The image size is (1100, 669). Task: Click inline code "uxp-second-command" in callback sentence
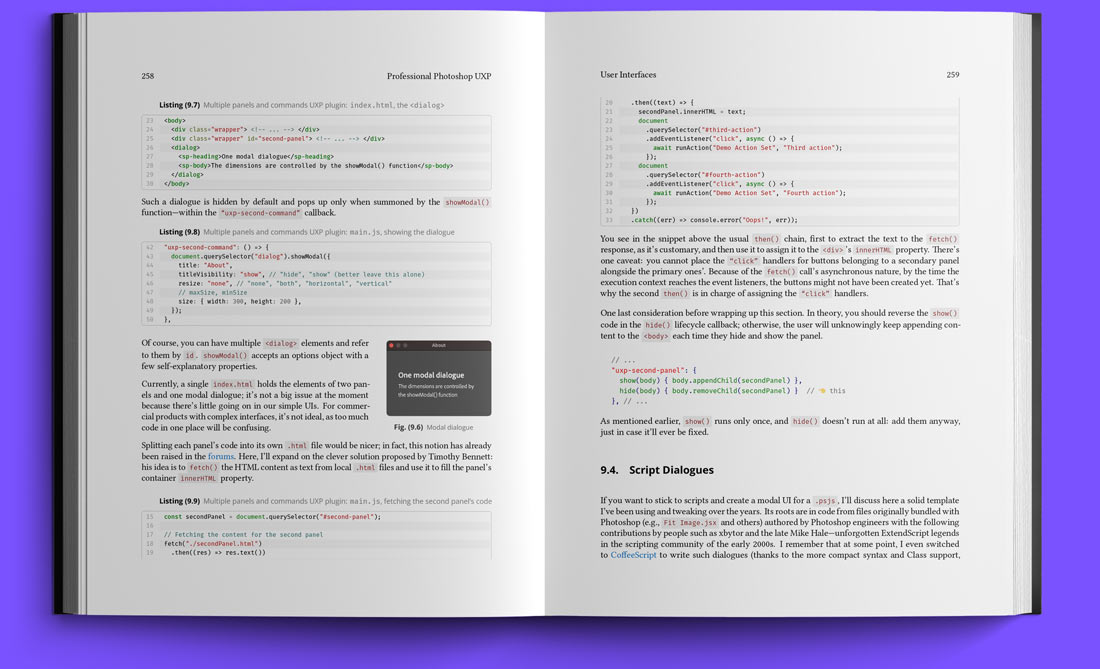pos(260,213)
